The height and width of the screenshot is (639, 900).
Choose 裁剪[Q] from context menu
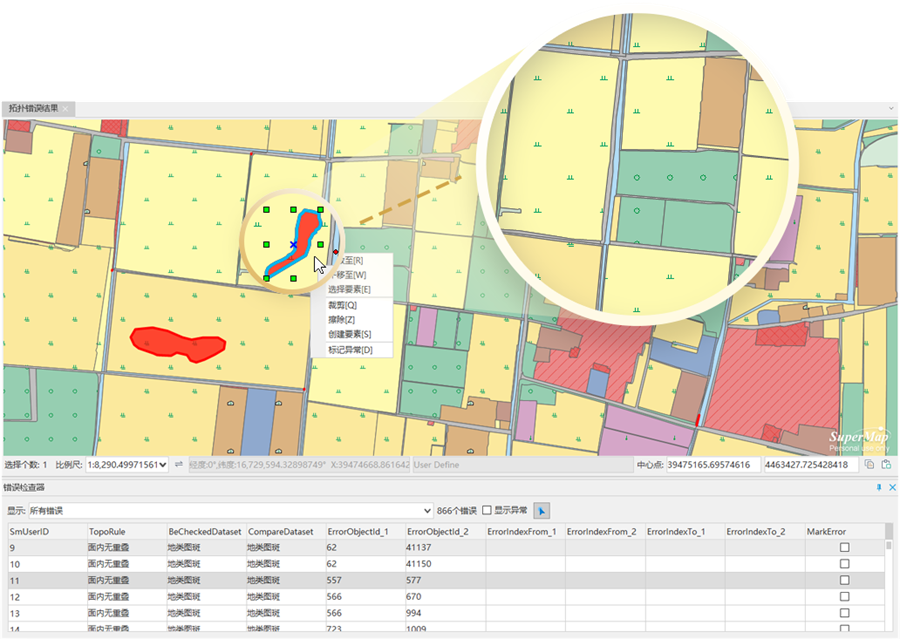click(343, 305)
